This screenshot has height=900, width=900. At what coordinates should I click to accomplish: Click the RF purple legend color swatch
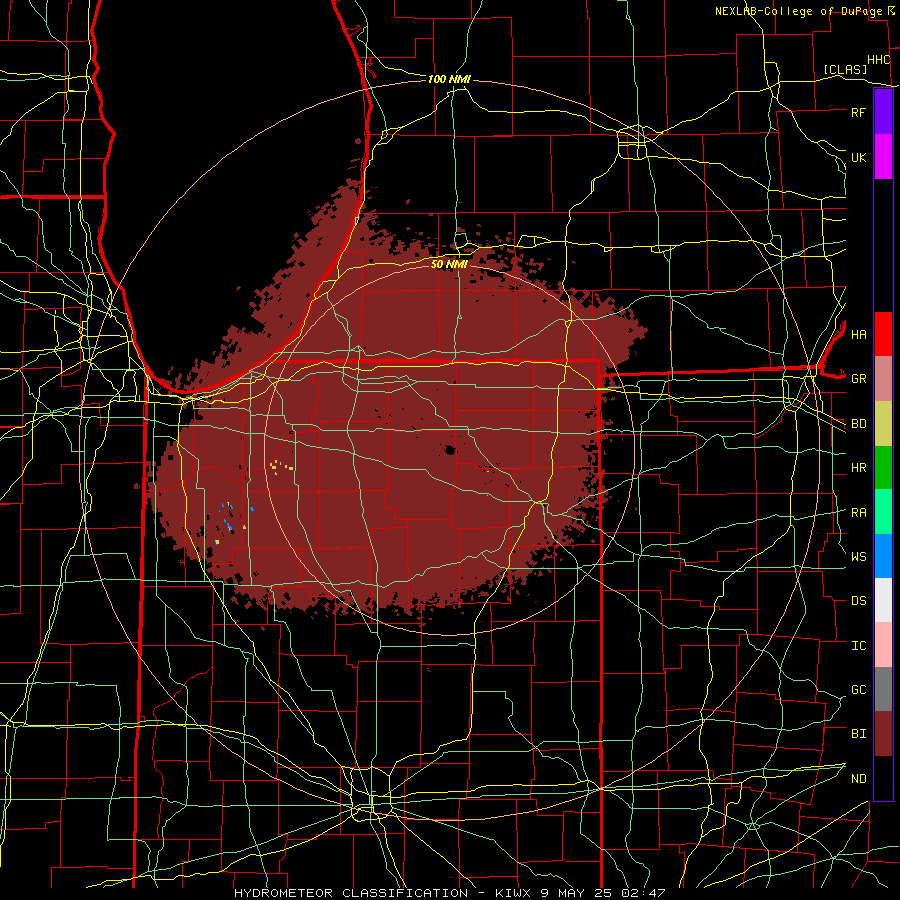click(x=883, y=112)
